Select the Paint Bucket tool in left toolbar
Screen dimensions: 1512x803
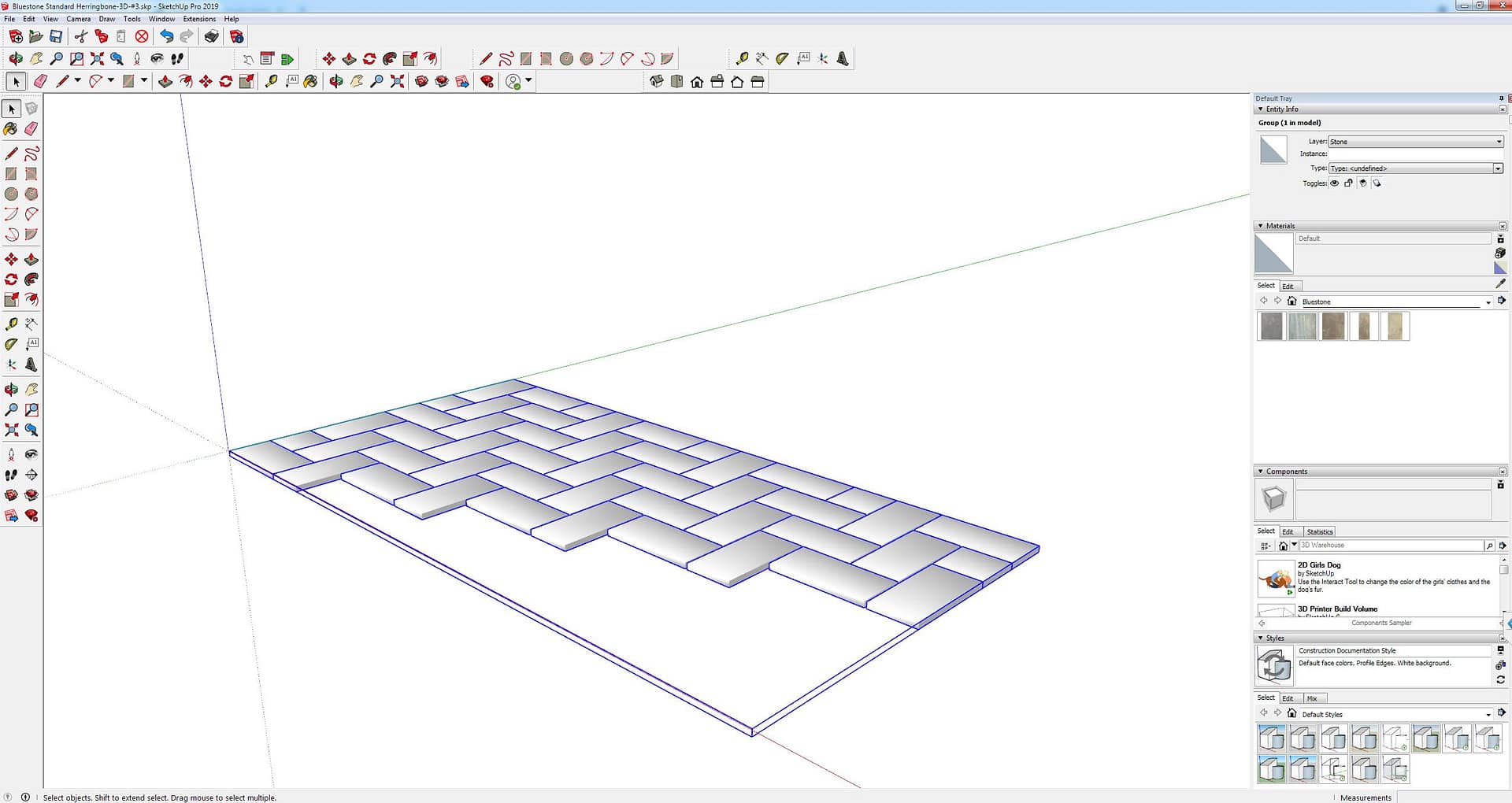(11, 129)
